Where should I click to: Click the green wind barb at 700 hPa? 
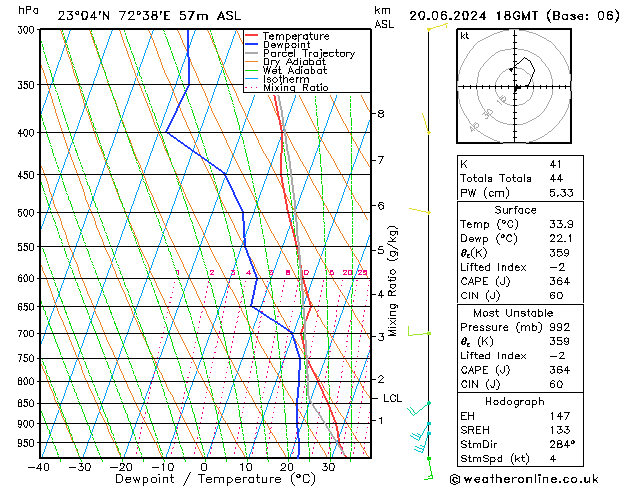click(x=419, y=331)
